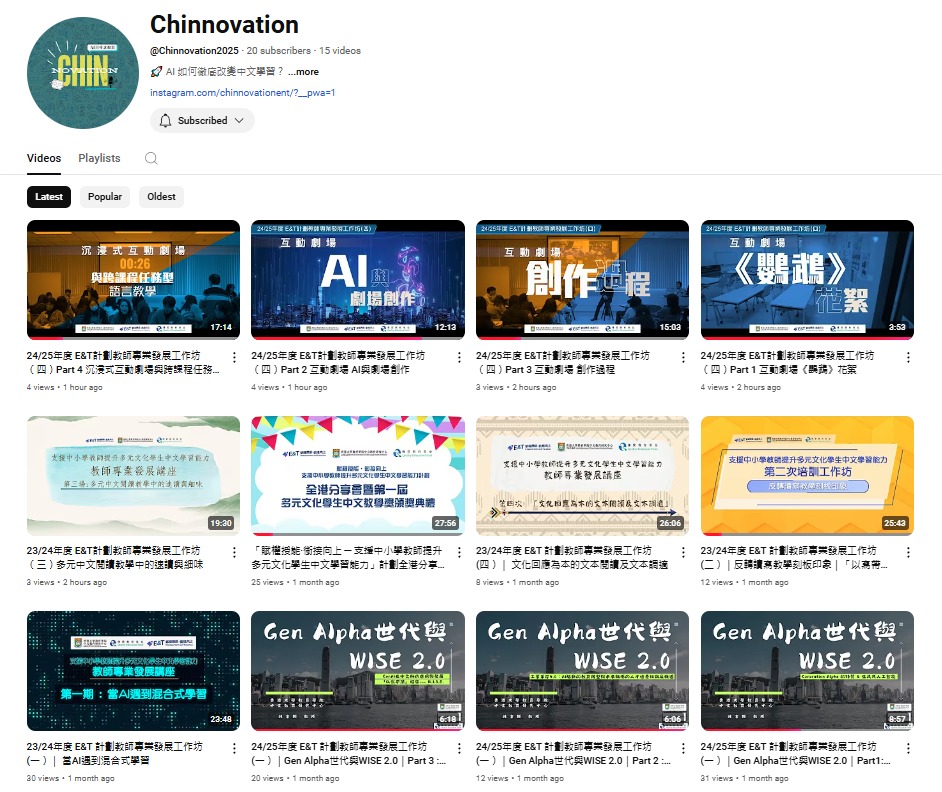Screen dimensions: 942x792
Task: Click the 17:14 video's red progress bar
Action: pos(133,339)
